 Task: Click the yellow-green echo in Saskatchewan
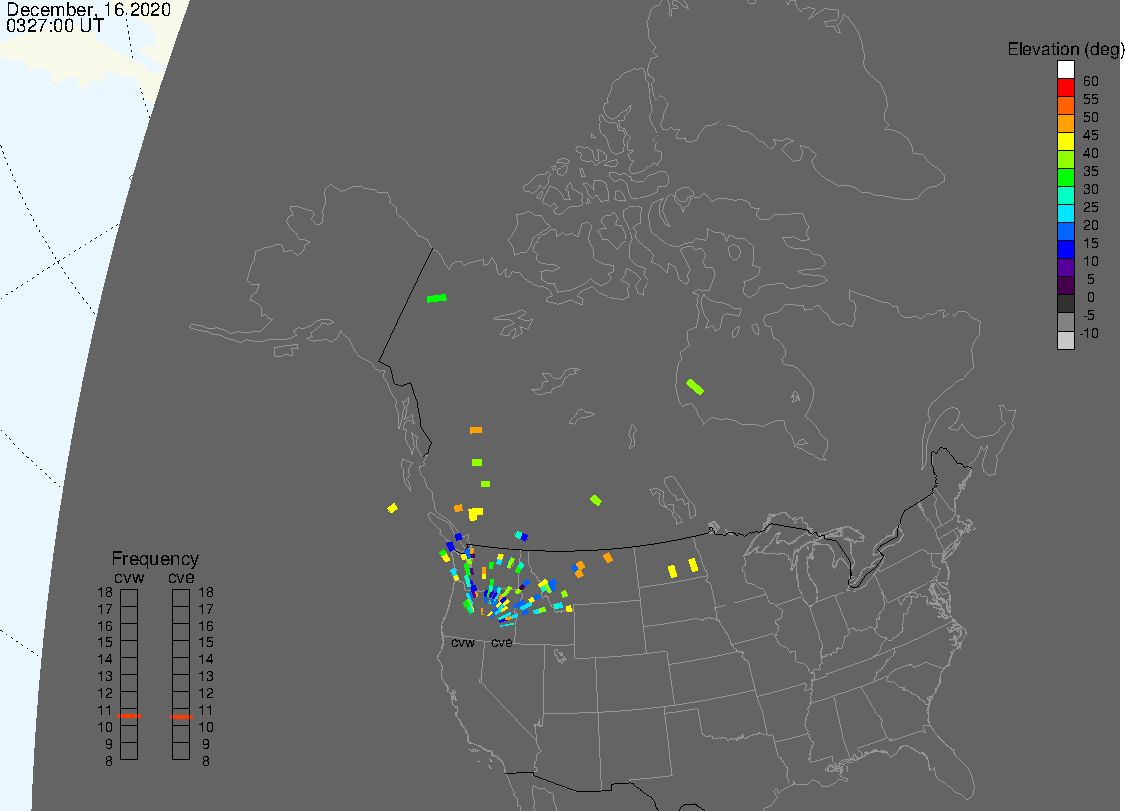click(596, 500)
